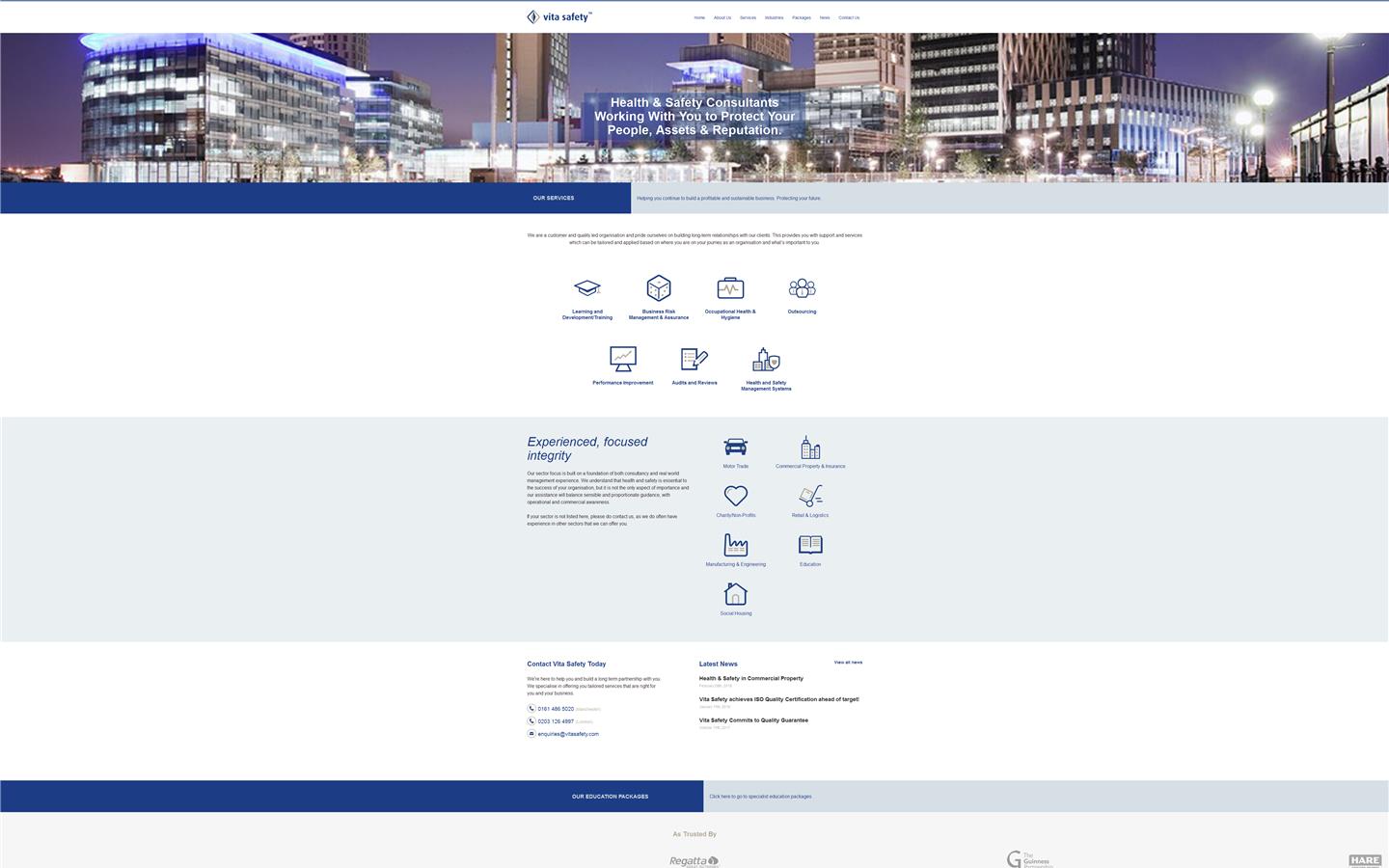The width and height of the screenshot is (1389, 868).
Task: Click the Motor Trade car icon
Action: [x=735, y=446]
